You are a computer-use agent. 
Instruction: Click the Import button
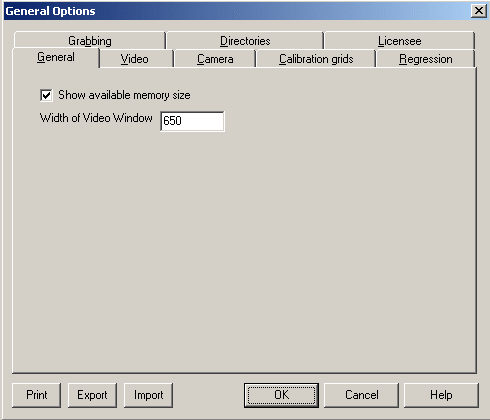(148, 395)
